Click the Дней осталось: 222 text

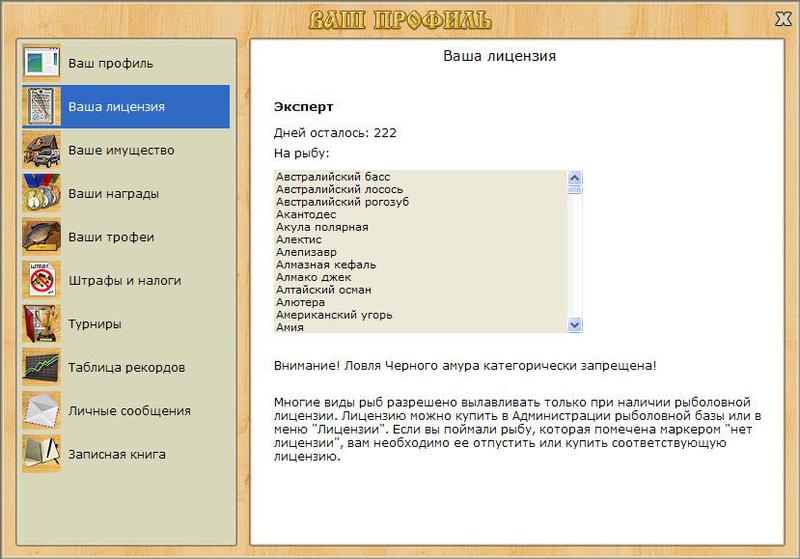coord(335,133)
